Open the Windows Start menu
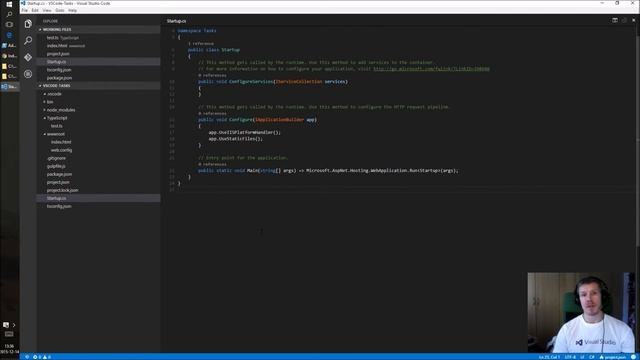Image resolution: width=640 pixels, height=360 pixels. (x=9, y=4)
